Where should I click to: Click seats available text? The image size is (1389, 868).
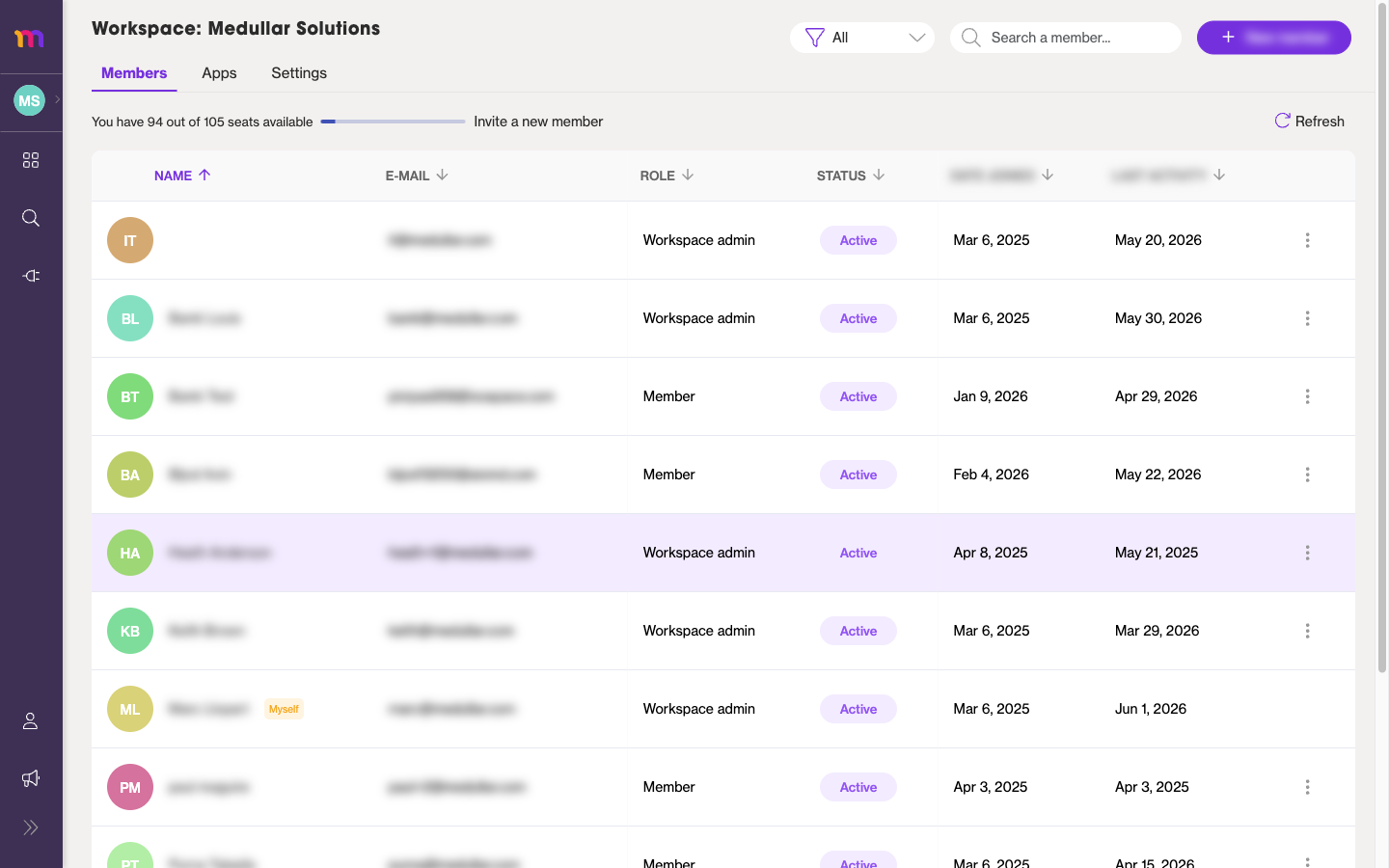pos(203,122)
